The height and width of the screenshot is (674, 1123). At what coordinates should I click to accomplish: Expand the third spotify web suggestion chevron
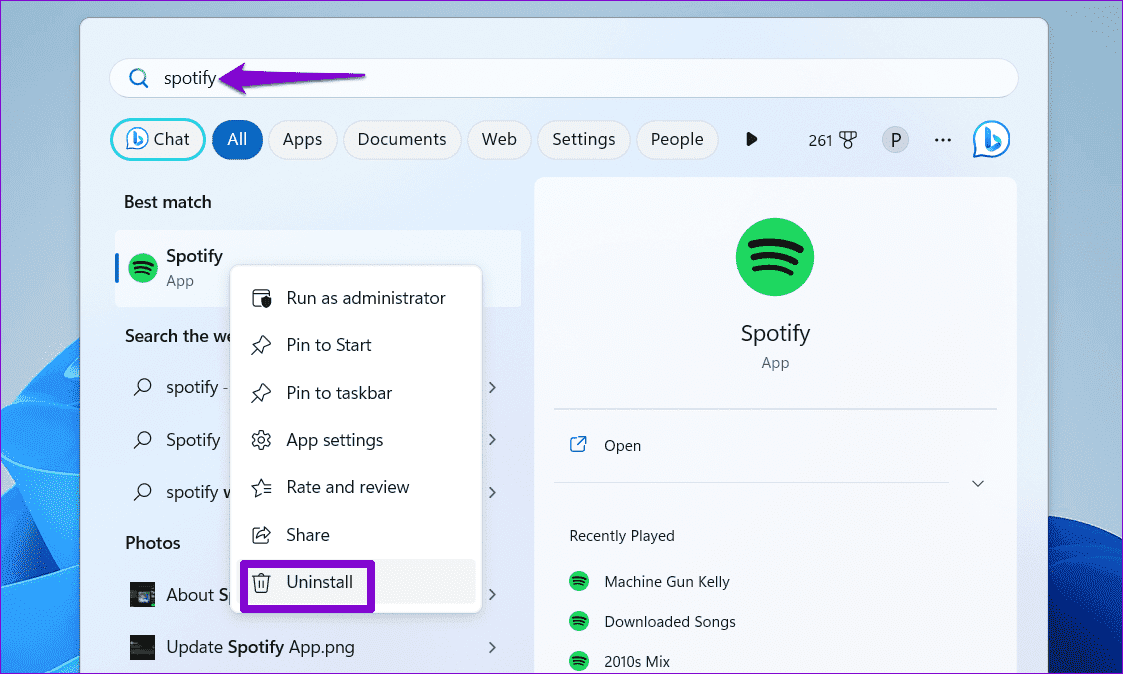pyautogui.click(x=492, y=492)
